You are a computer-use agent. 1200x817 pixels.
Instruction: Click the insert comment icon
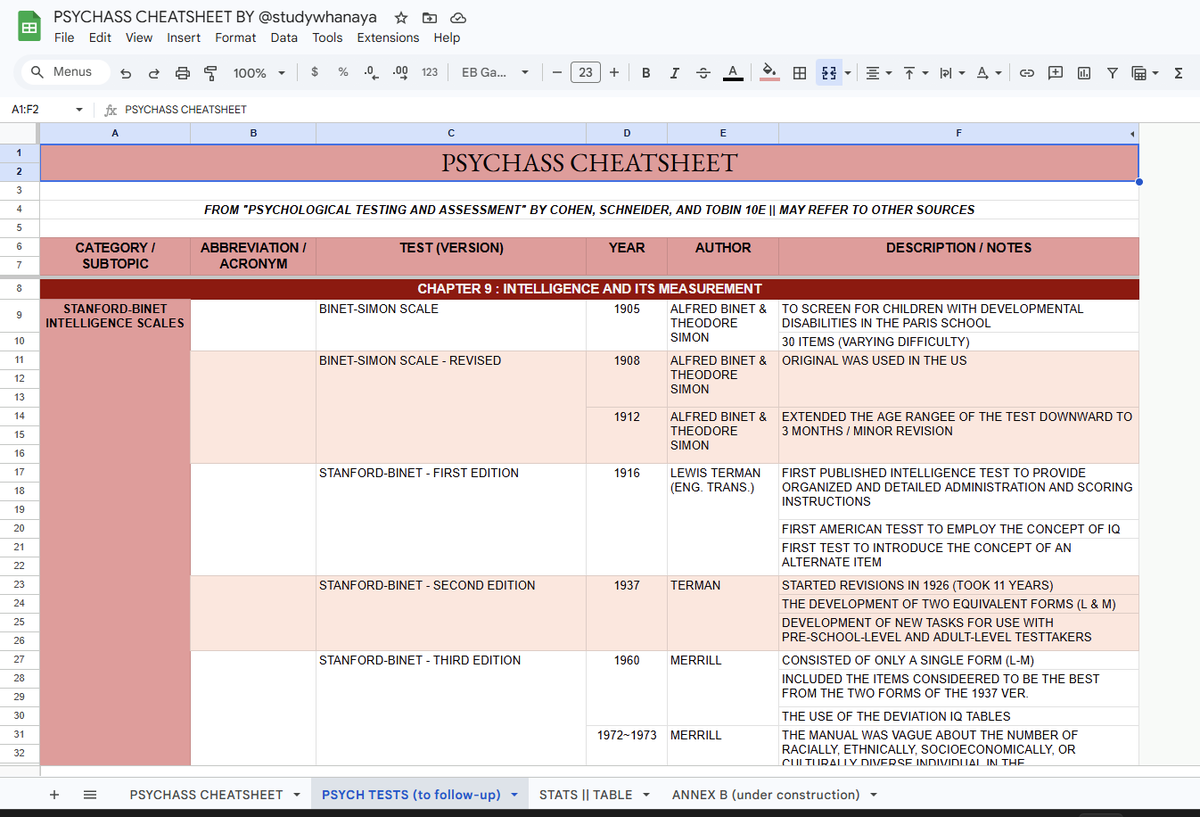point(1056,72)
